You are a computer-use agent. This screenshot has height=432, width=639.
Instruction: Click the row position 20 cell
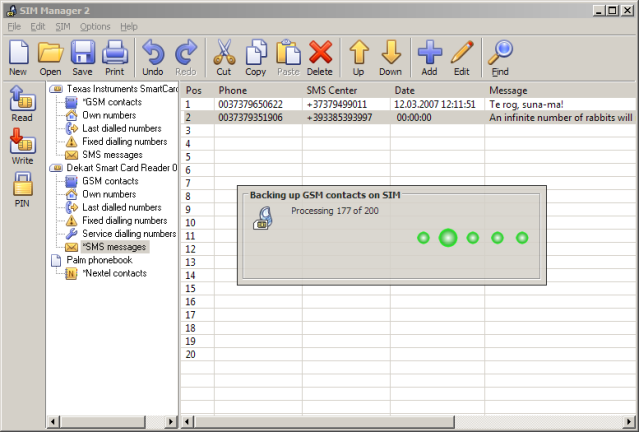[198, 355]
